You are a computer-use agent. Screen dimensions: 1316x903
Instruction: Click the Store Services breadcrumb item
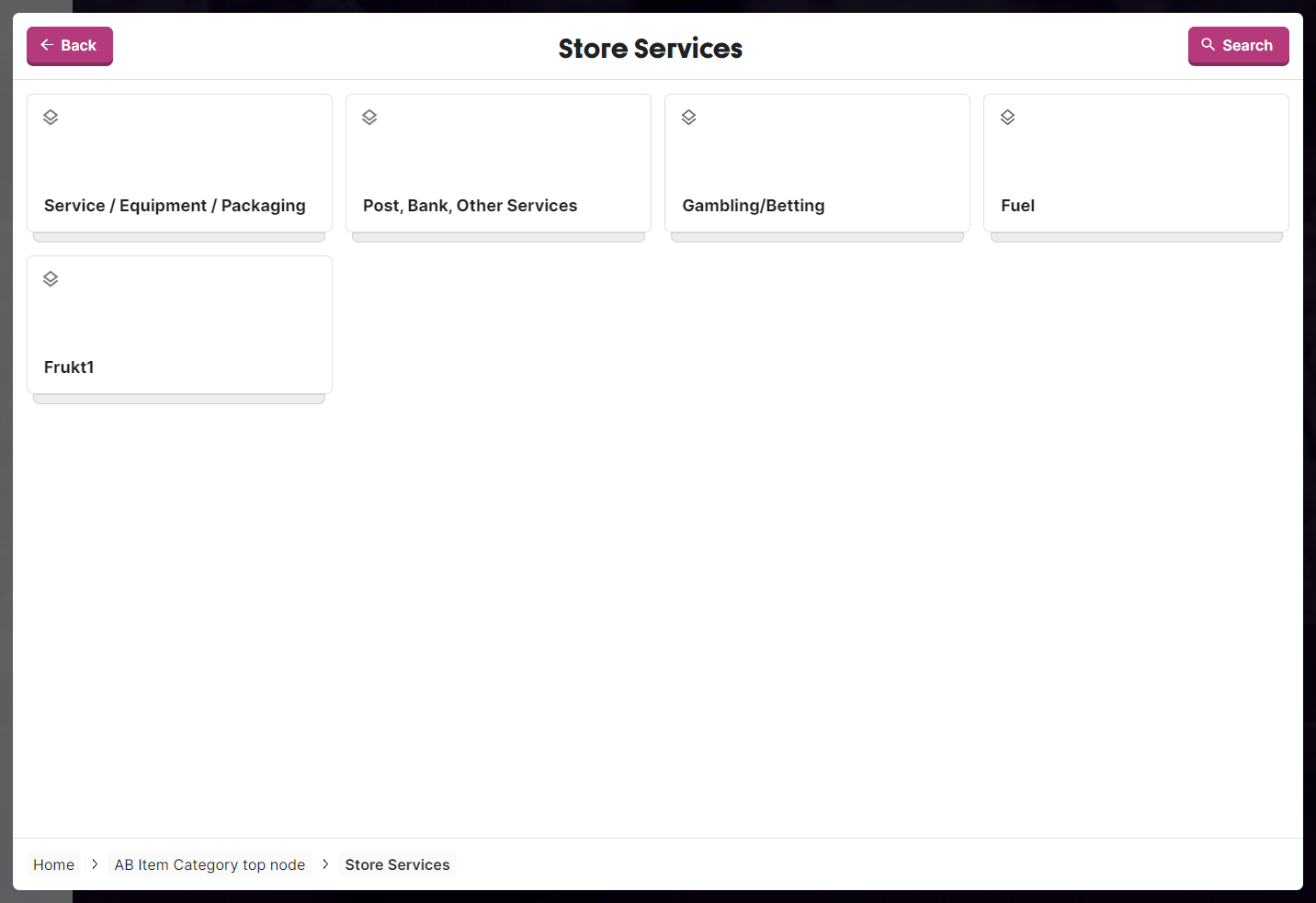coord(397,864)
